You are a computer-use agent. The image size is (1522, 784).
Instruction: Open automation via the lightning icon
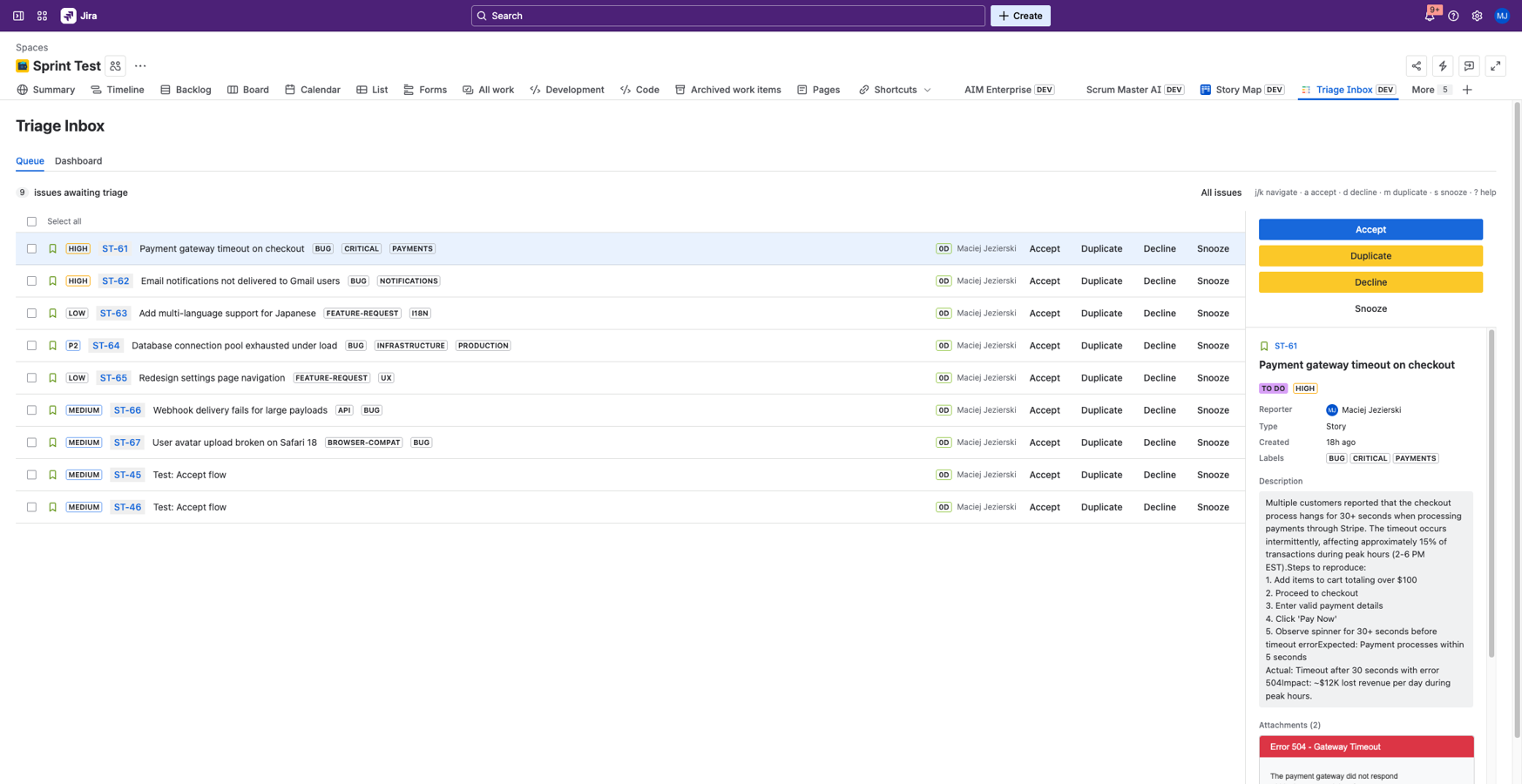click(1443, 65)
